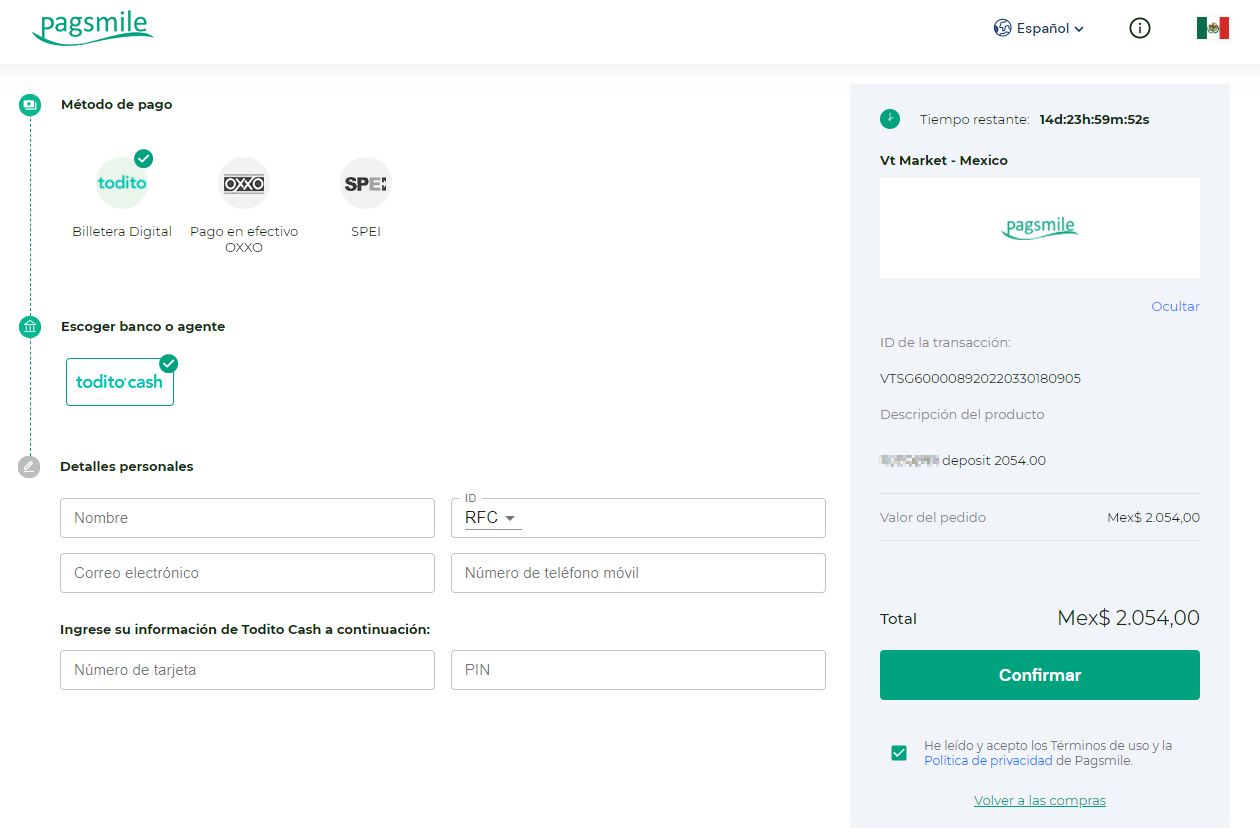This screenshot has width=1260, height=839.
Task: Choose OXXO cash payment icon
Action: 244,183
